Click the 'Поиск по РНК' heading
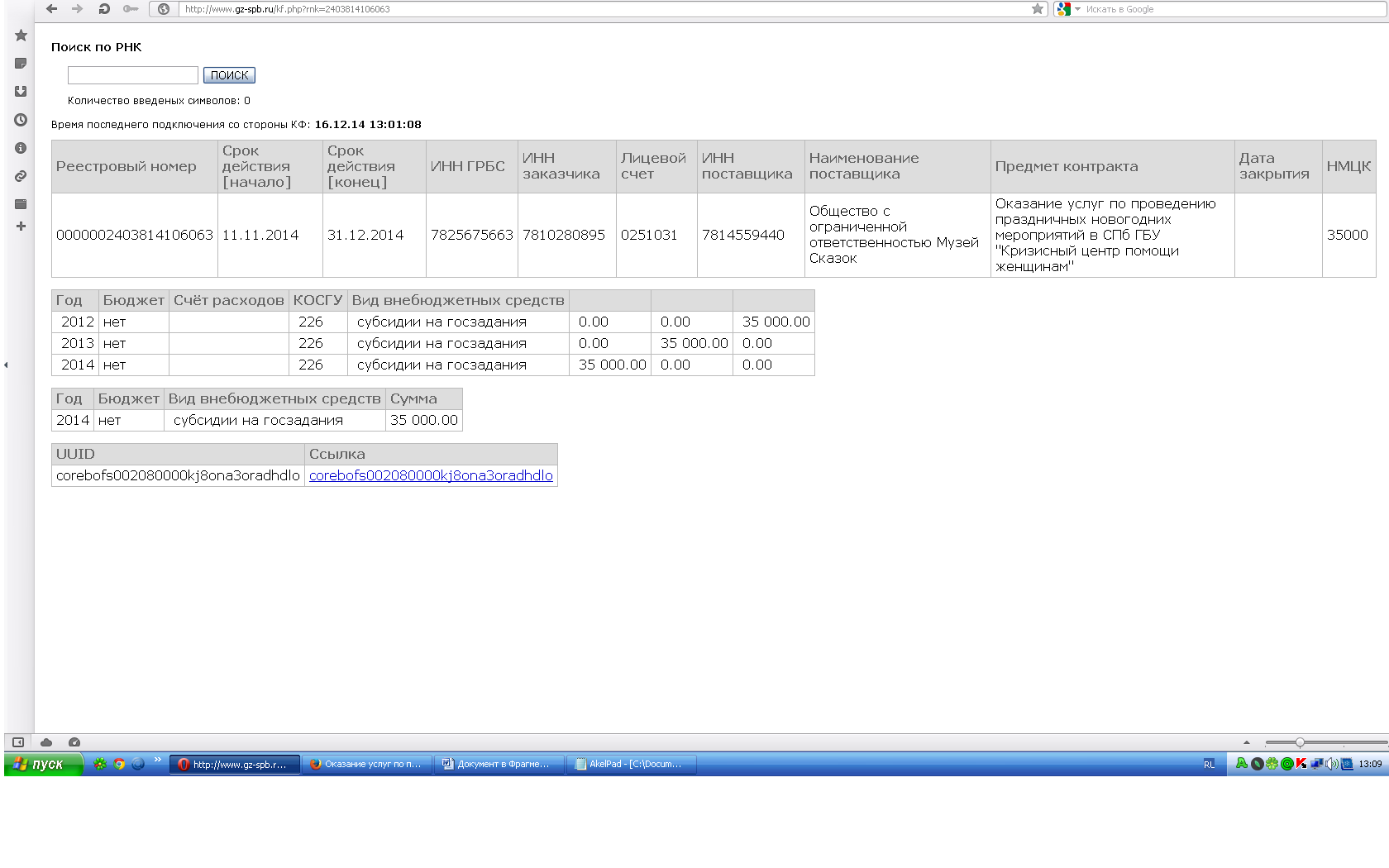Viewport: 1389px width, 868px height. pos(97,47)
